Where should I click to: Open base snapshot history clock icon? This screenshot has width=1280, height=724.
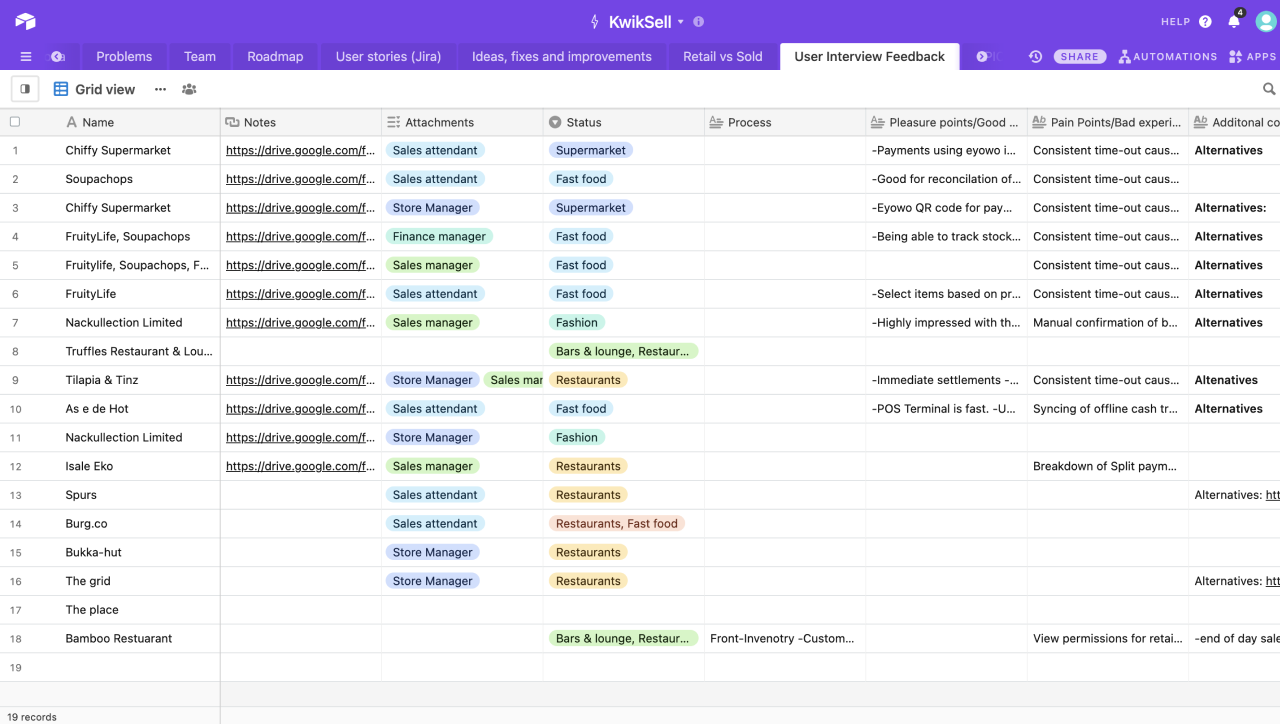tap(1035, 56)
